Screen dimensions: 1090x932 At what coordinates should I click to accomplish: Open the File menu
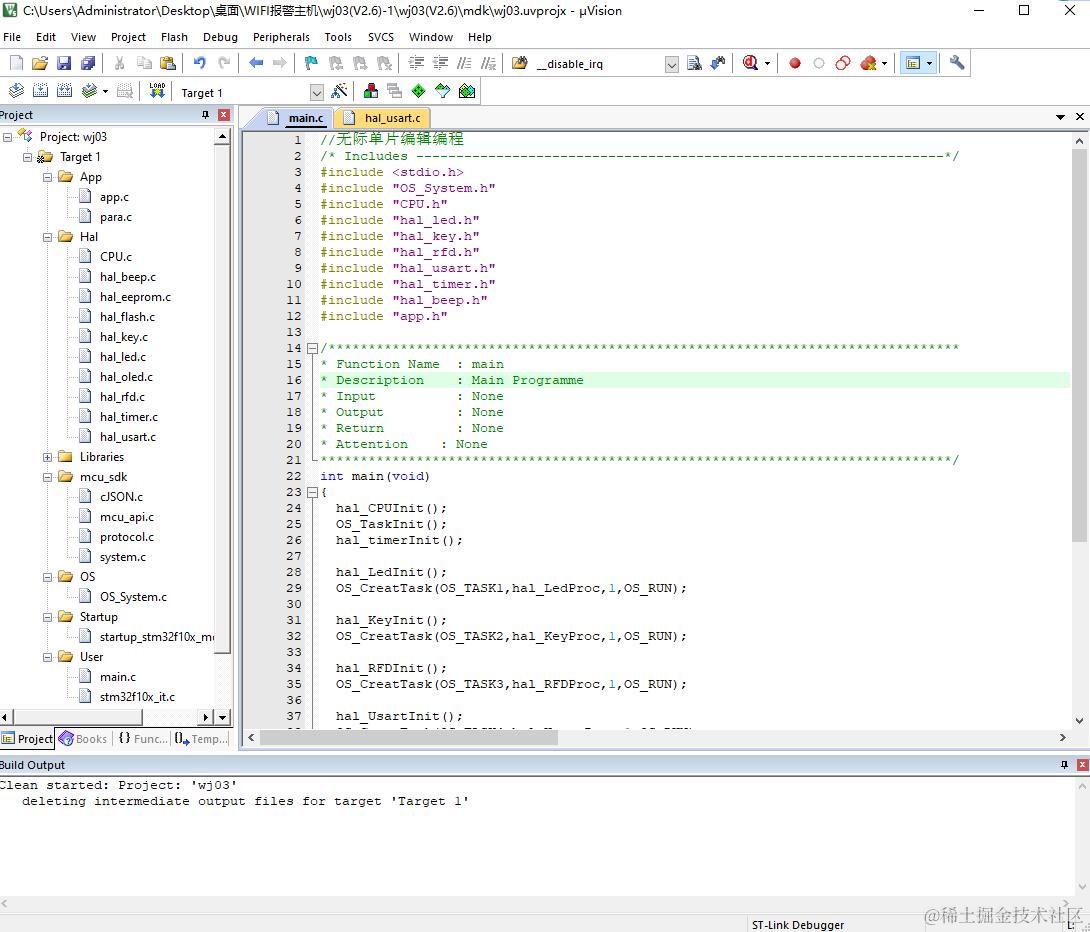[x=12, y=37]
